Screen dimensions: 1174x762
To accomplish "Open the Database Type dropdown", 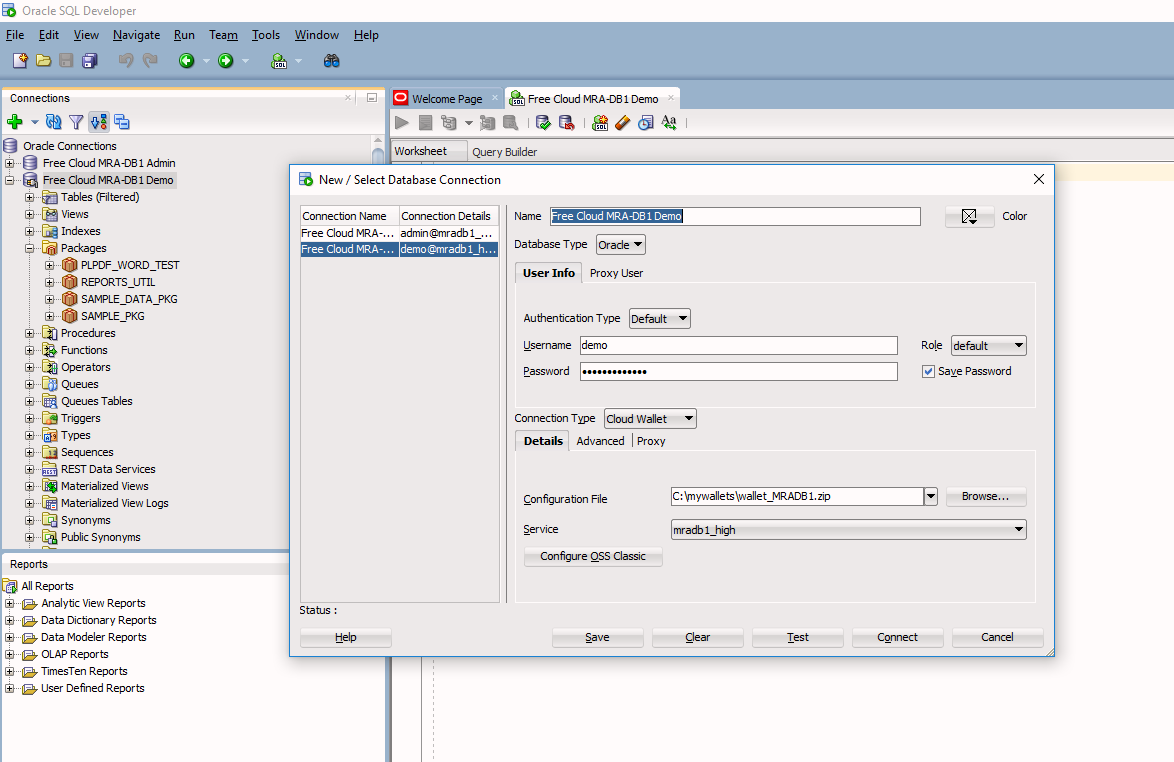I will (x=621, y=245).
